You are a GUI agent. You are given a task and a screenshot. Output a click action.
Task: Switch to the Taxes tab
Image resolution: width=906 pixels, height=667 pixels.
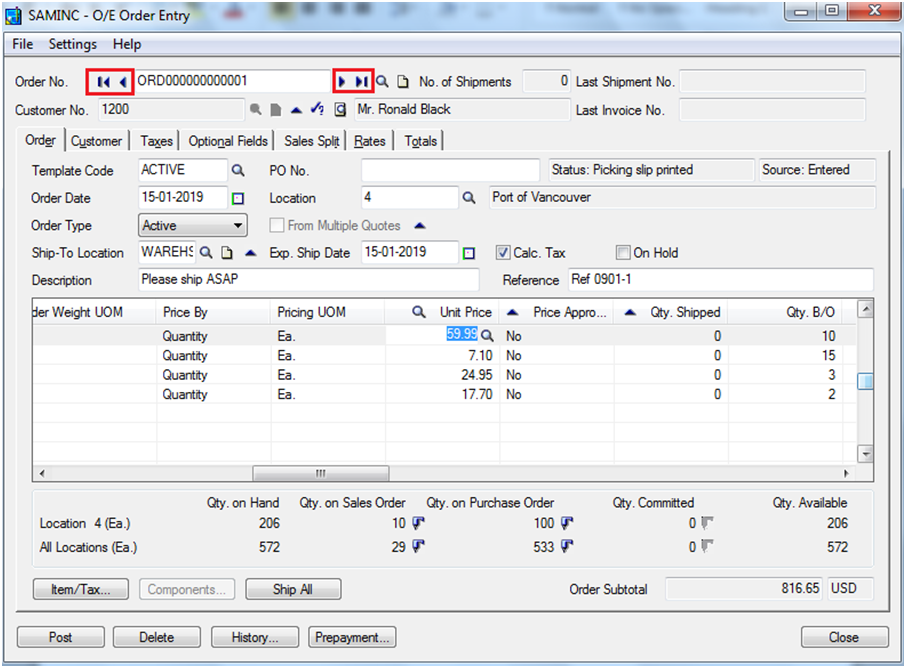coord(156,141)
